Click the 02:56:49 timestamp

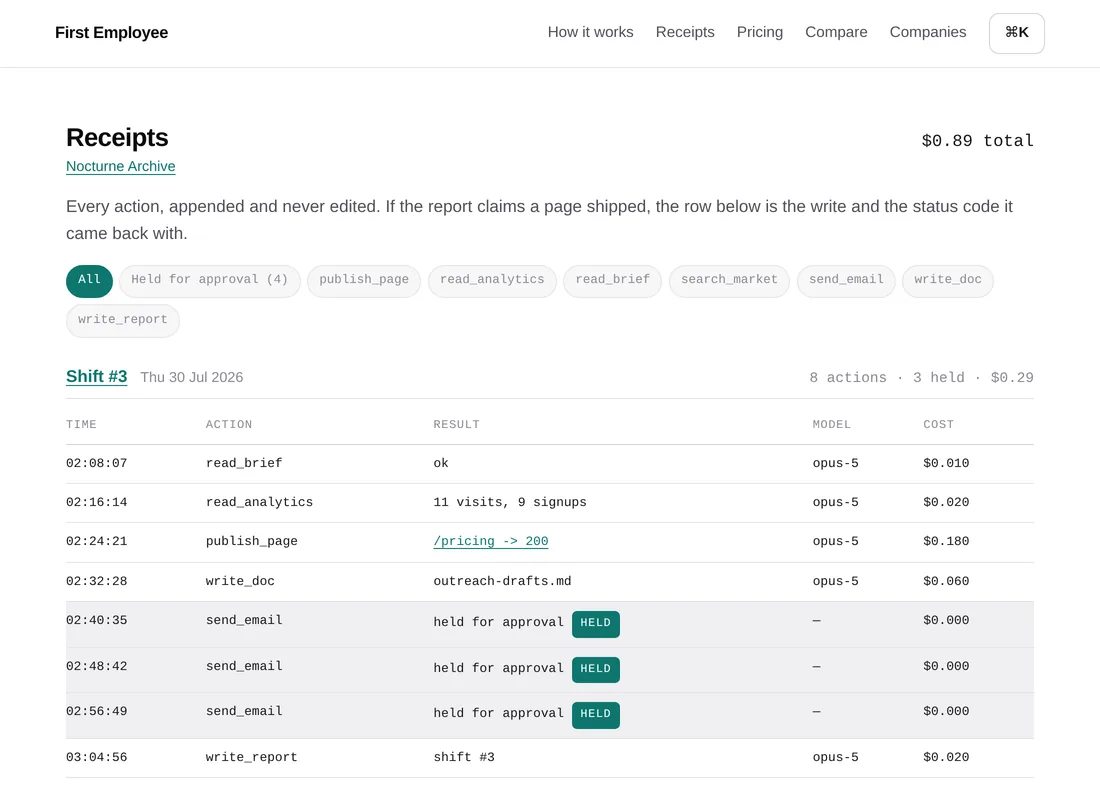tap(97, 712)
